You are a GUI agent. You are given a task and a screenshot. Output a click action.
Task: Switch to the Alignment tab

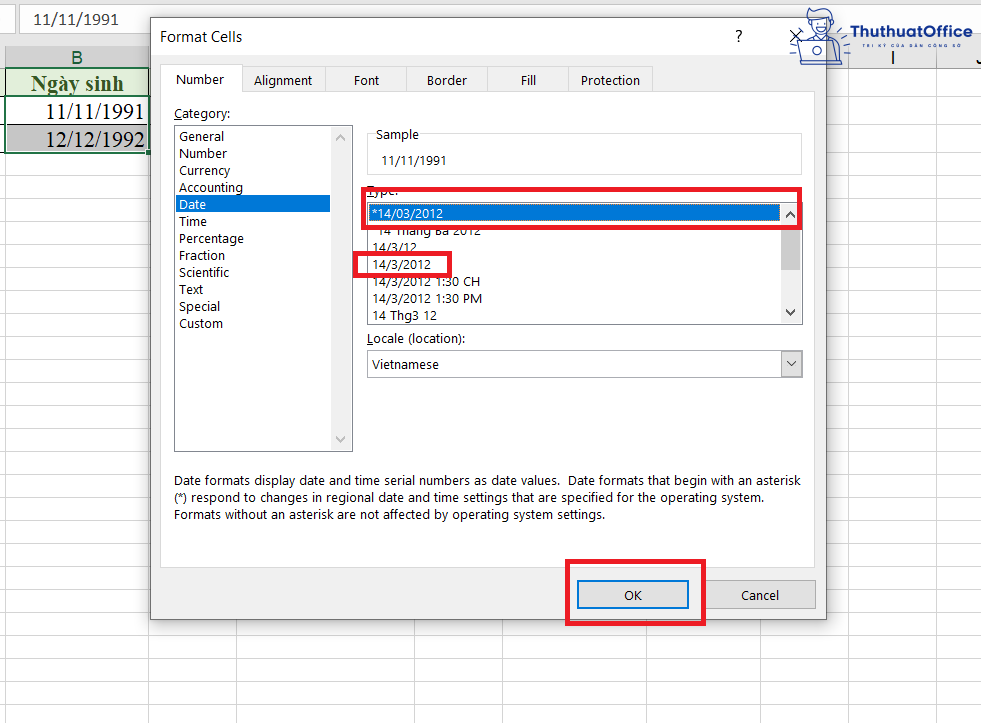point(283,79)
